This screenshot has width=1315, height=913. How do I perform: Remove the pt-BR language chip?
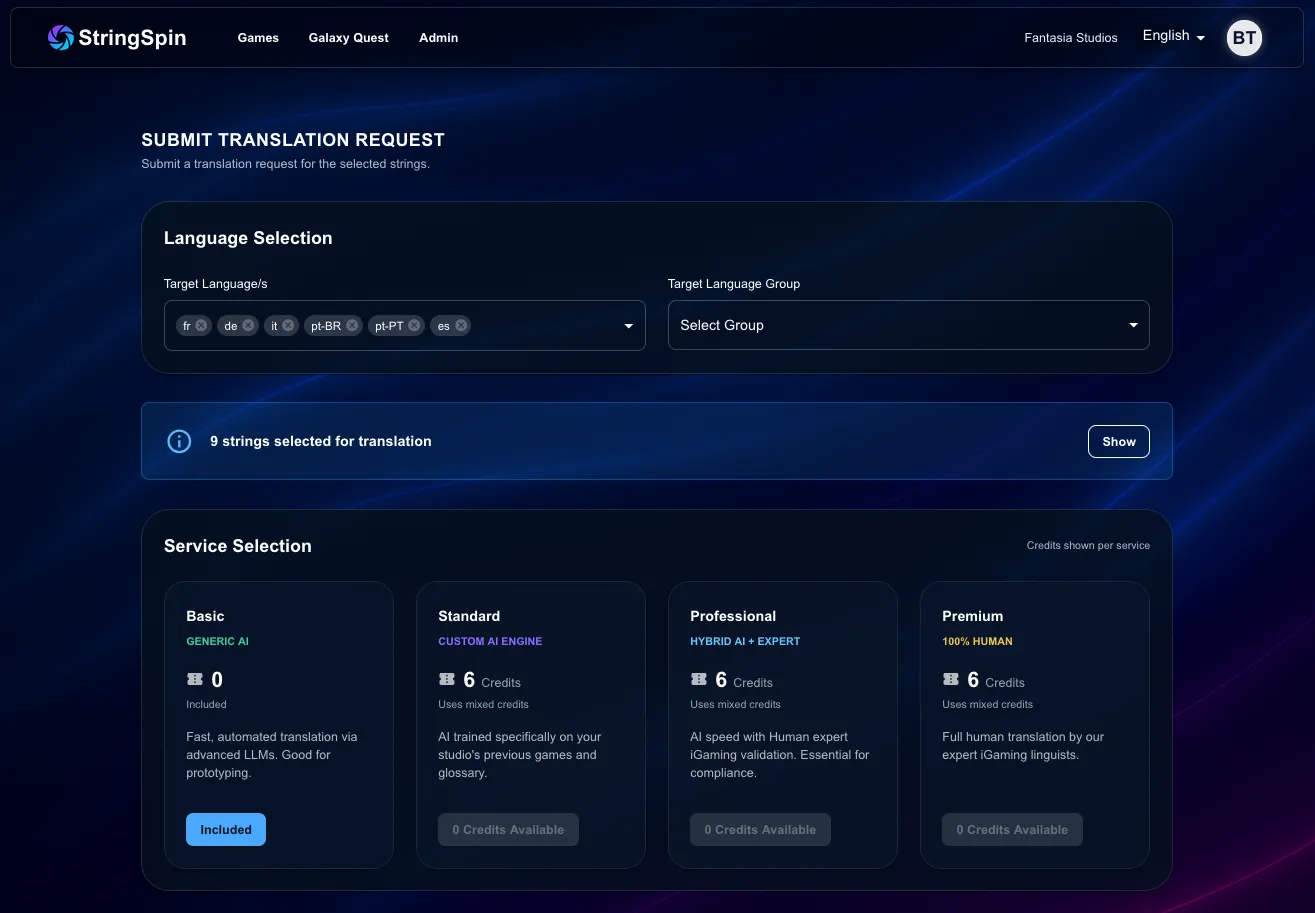click(x=351, y=325)
